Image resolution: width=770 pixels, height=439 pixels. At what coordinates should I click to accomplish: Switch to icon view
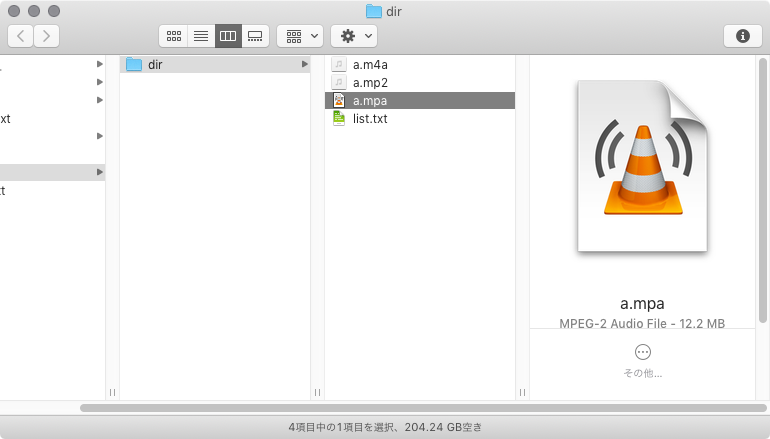pyautogui.click(x=174, y=36)
